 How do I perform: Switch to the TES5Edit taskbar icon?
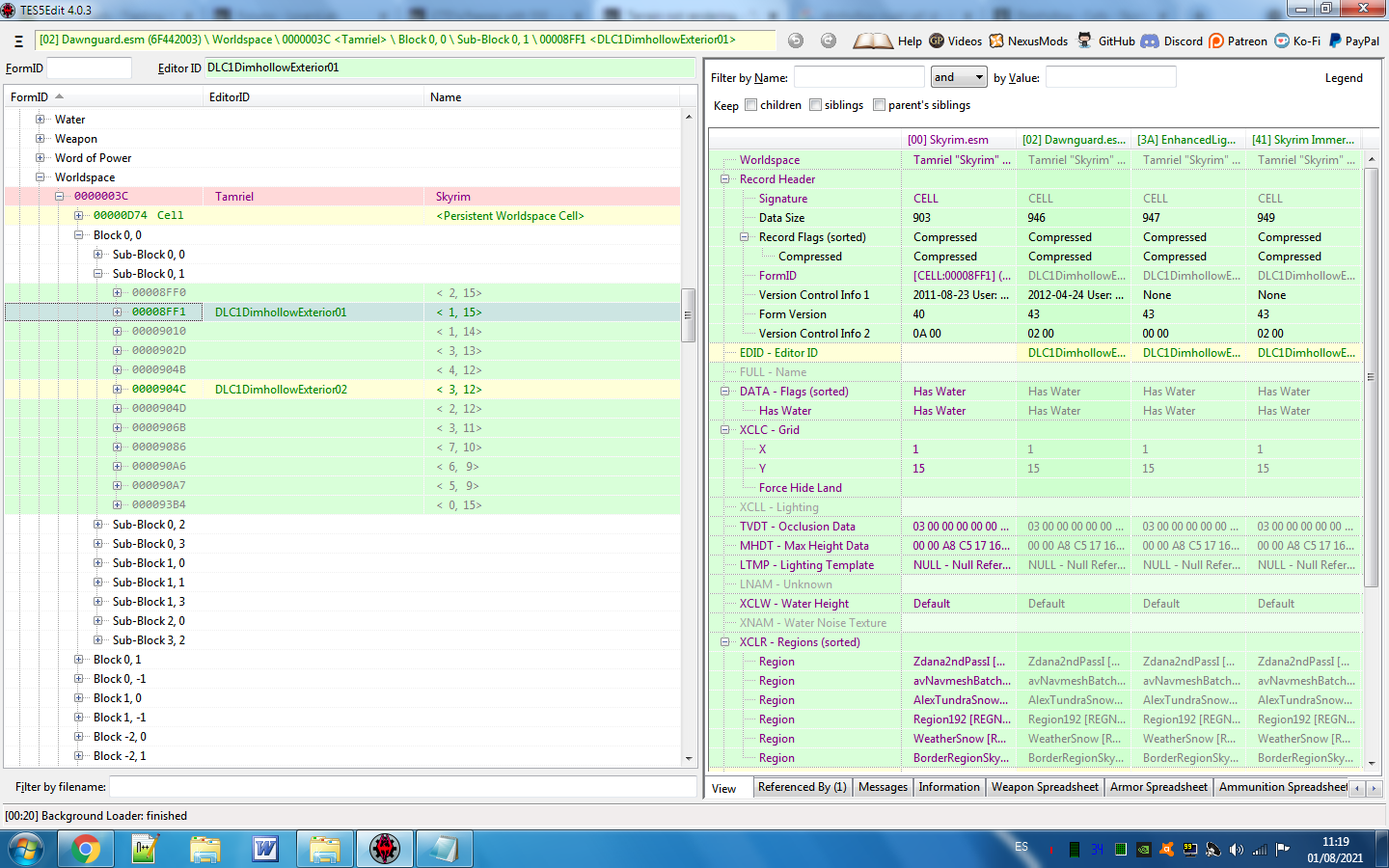(x=384, y=850)
